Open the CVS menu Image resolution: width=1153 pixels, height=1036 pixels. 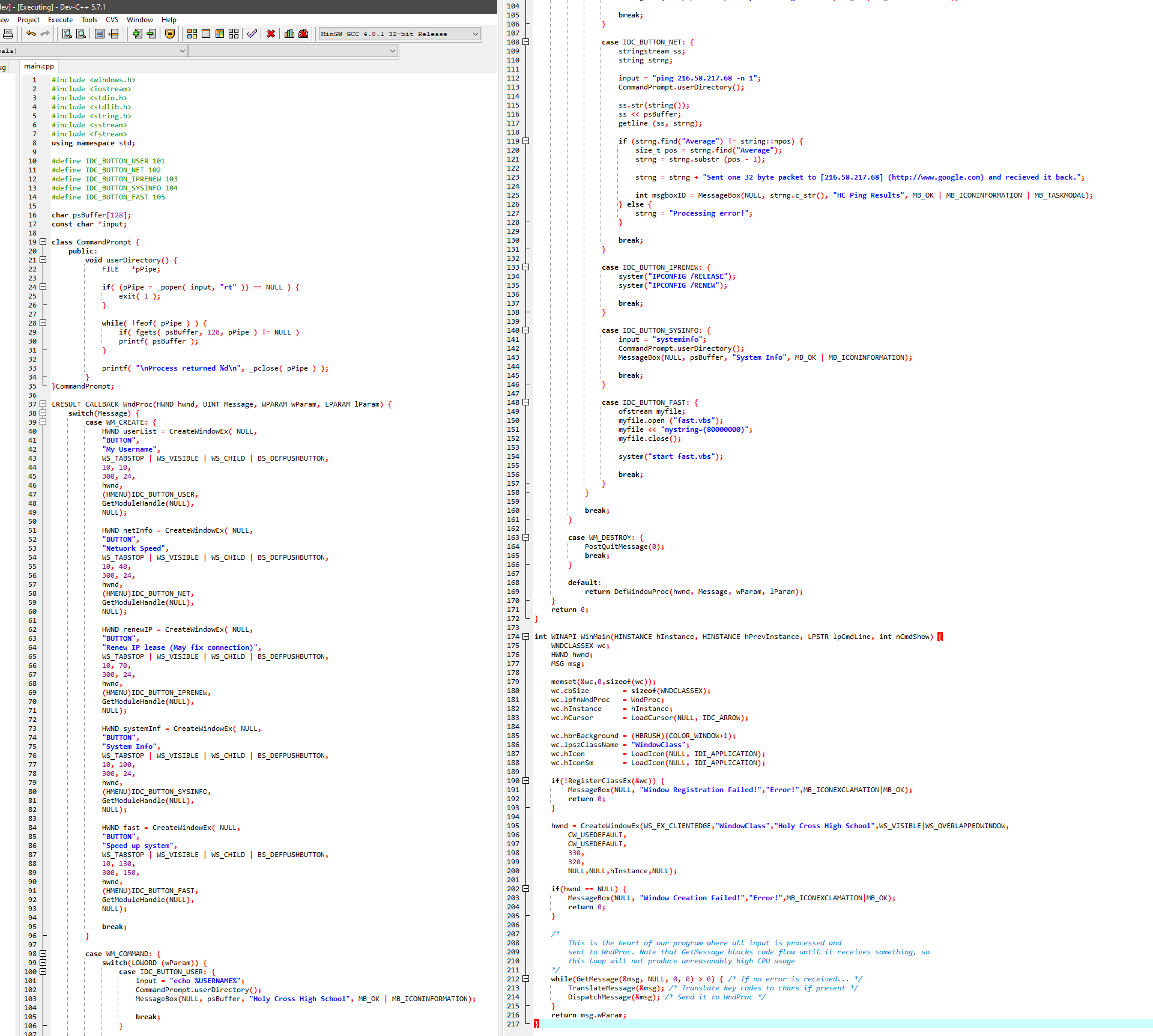click(x=112, y=20)
